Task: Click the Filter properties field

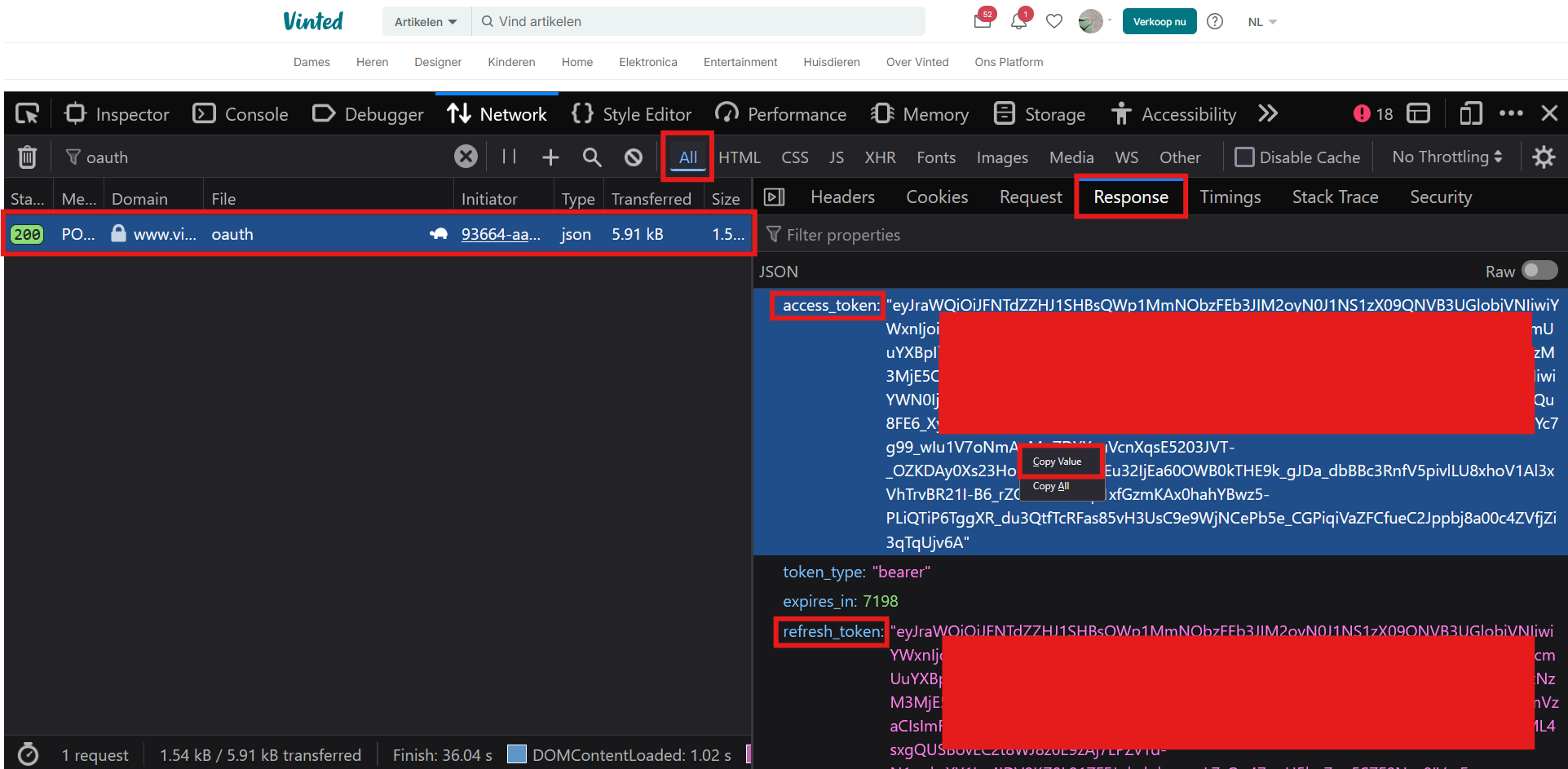Action: 1160,235
